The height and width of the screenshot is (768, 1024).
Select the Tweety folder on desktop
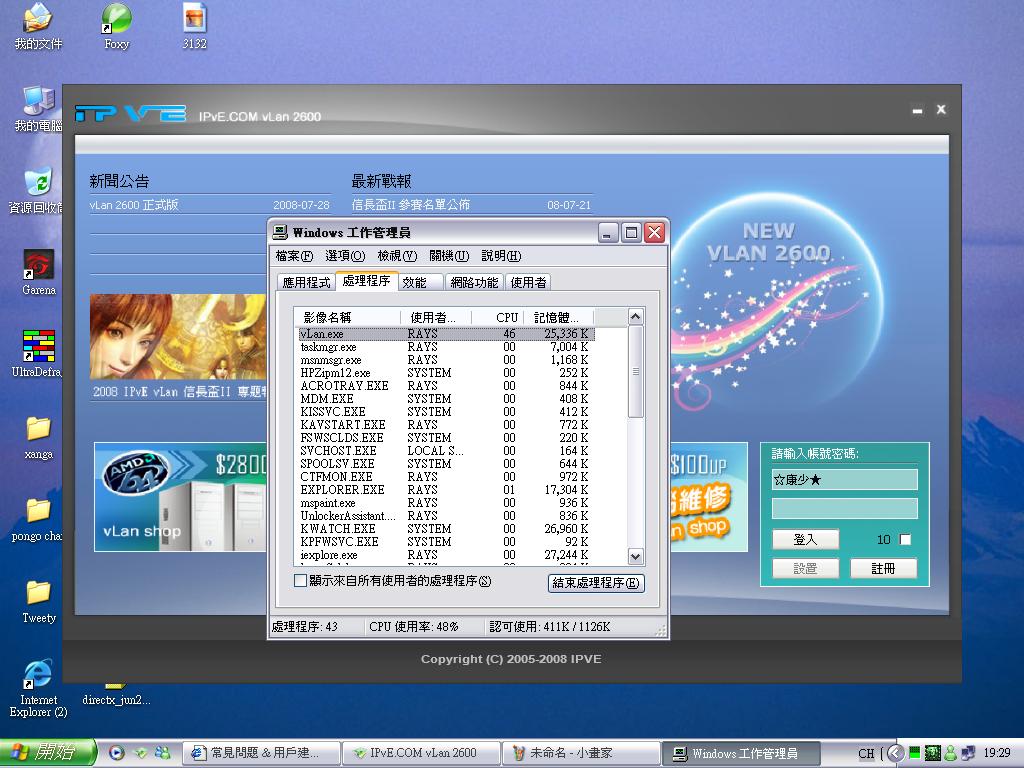click(x=38, y=592)
